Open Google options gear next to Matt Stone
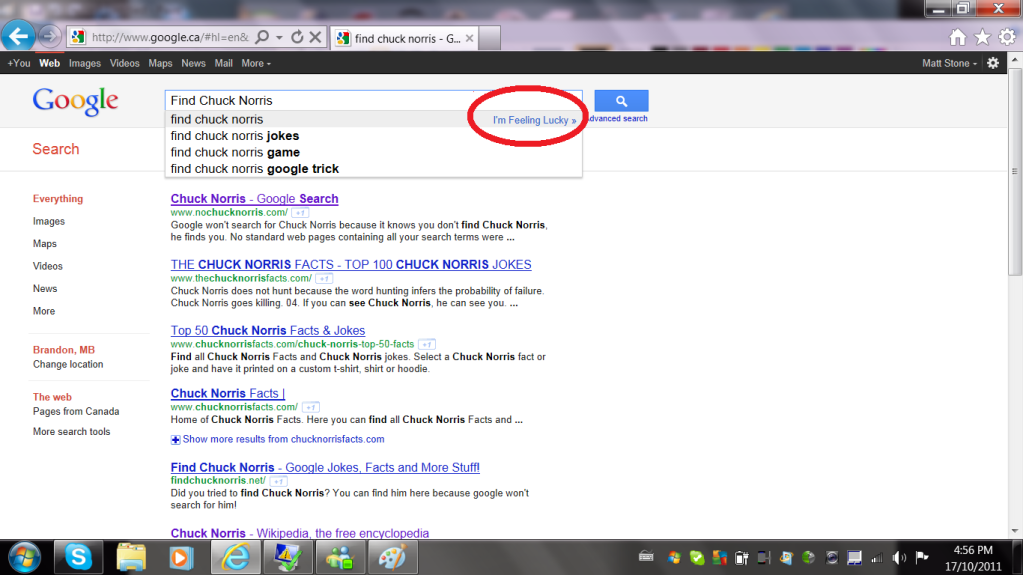The image size is (1023, 575). pyautogui.click(x=993, y=63)
